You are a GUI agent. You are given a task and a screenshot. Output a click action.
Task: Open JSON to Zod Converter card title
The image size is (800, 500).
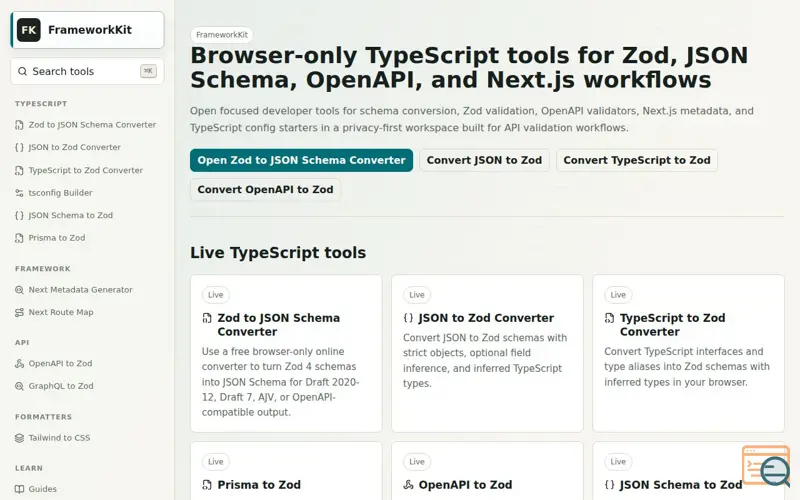point(486,318)
